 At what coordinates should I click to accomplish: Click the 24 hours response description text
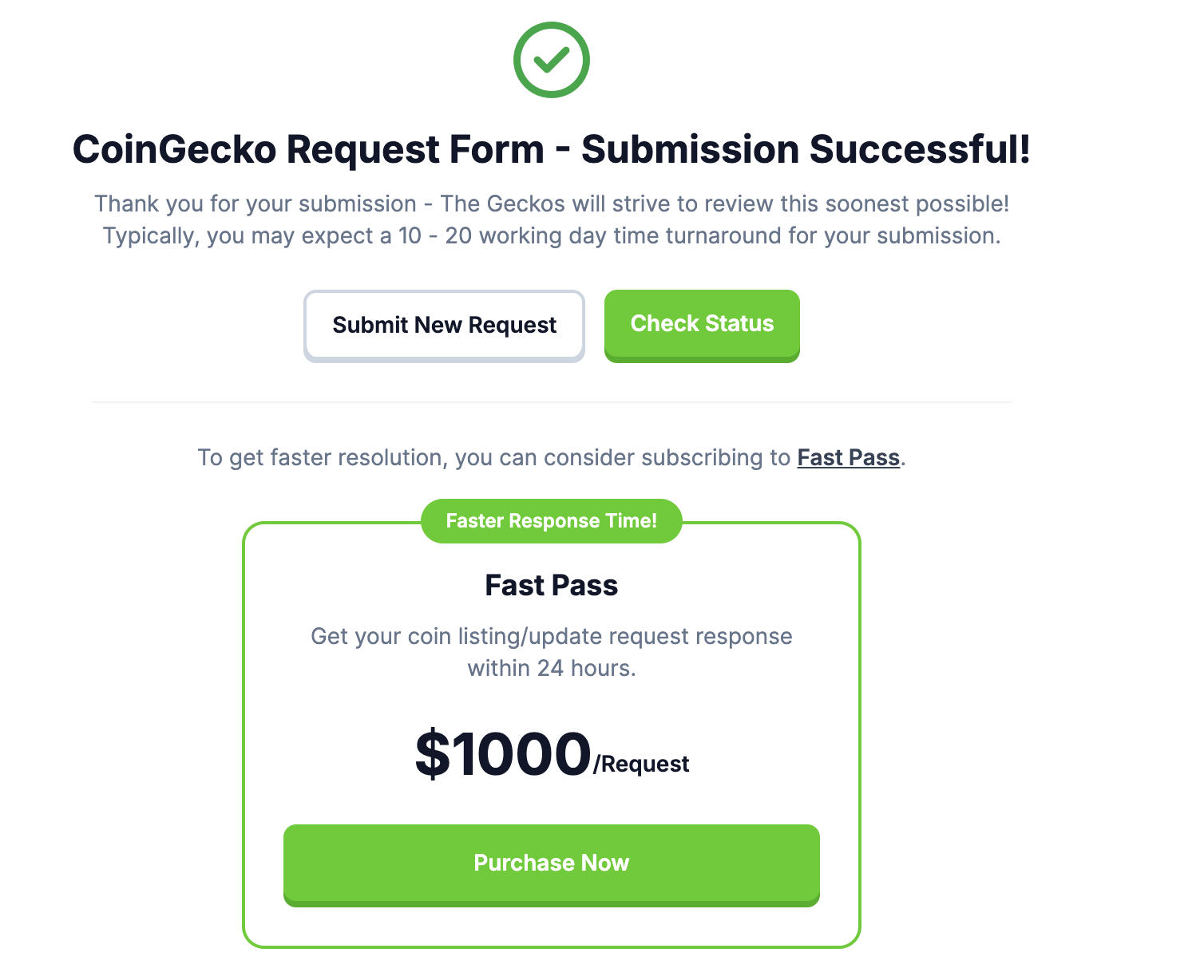coord(551,652)
